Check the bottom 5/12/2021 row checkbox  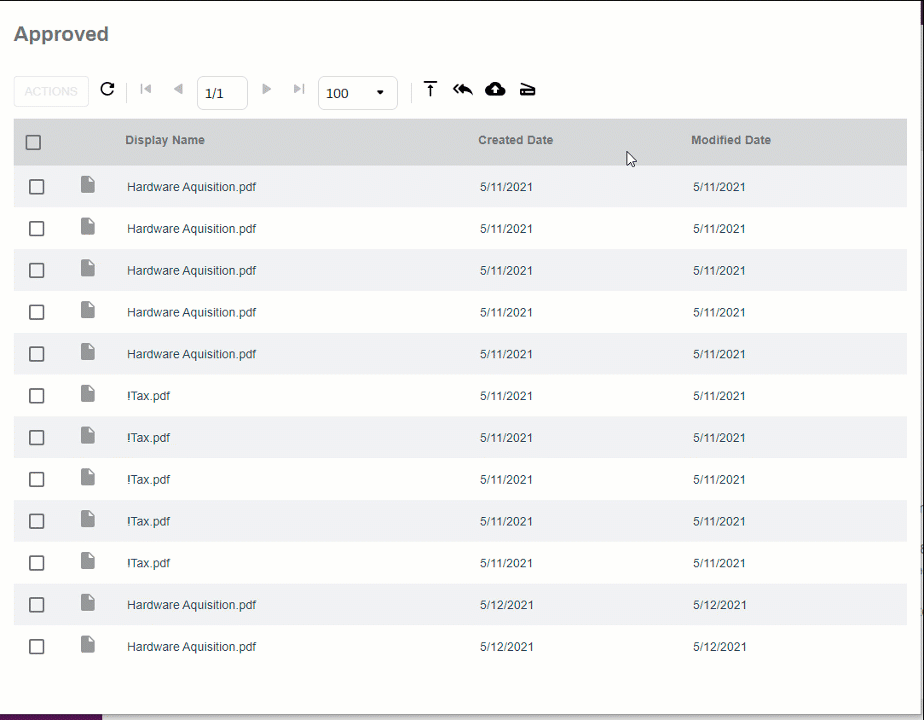point(37,647)
